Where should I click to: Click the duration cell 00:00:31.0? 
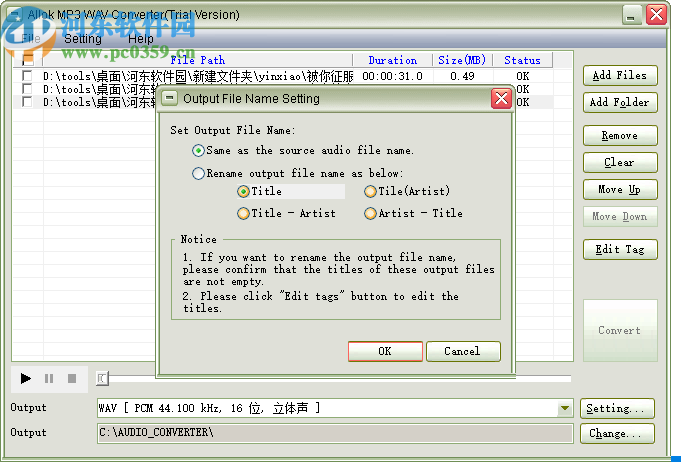(x=392, y=76)
